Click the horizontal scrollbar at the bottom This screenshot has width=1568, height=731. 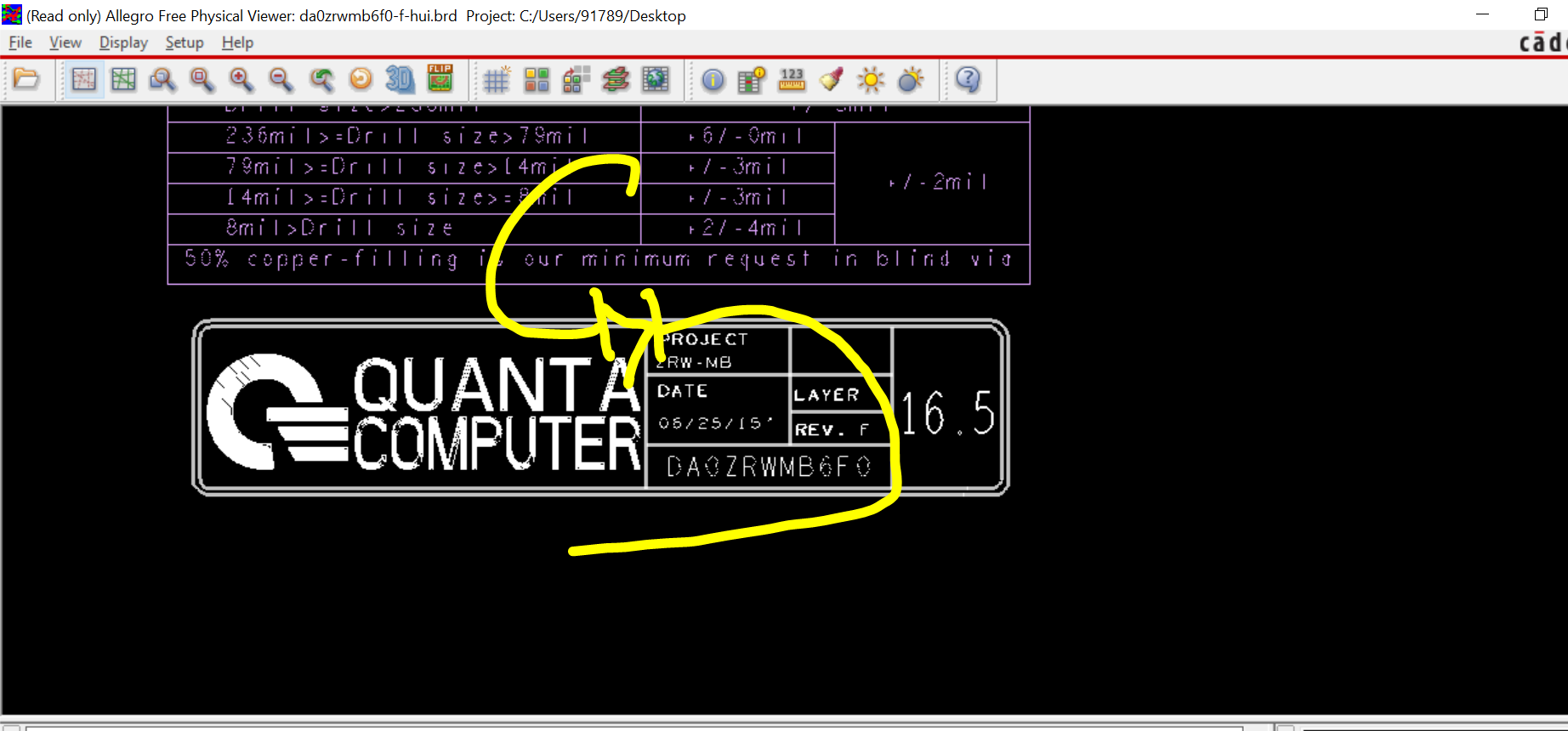(634, 728)
